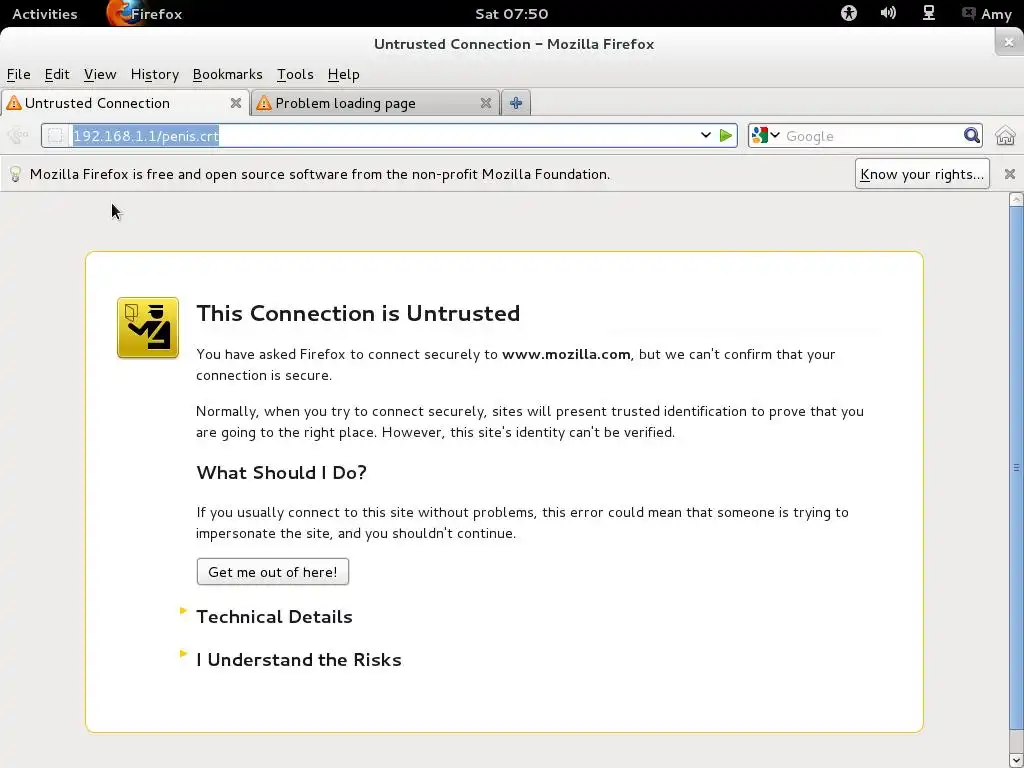Click Get me out of here! button

pyautogui.click(x=273, y=572)
